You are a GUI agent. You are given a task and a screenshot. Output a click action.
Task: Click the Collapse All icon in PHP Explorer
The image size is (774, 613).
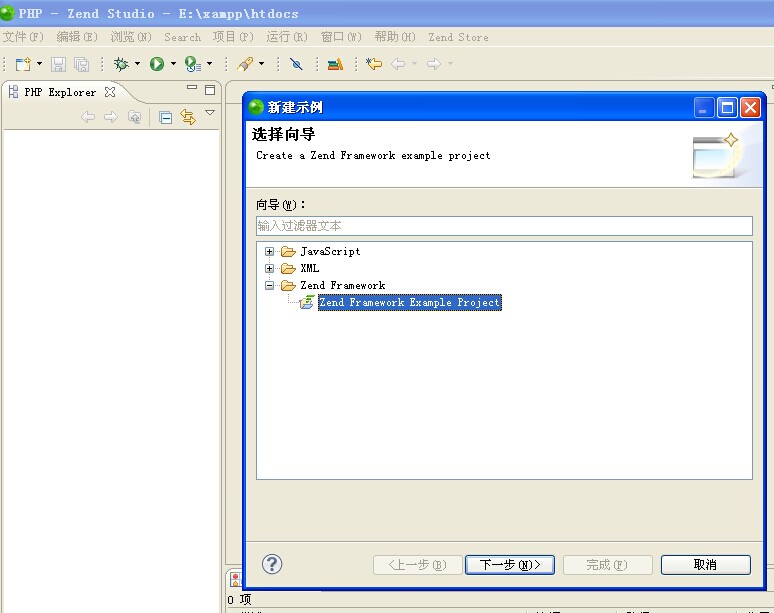point(166,118)
